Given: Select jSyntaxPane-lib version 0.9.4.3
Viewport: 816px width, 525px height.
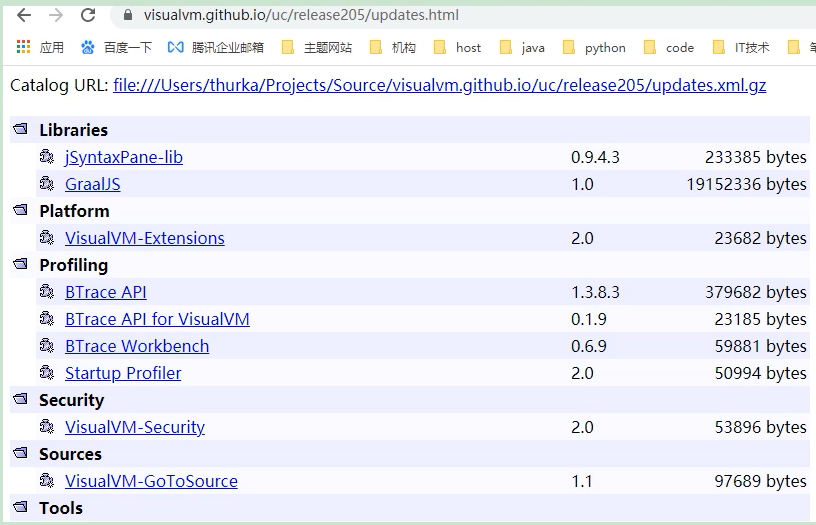Looking at the screenshot, I should pos(595,157).
